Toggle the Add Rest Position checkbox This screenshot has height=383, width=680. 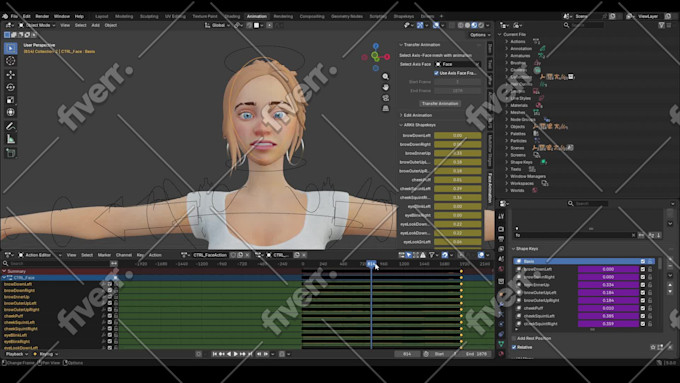pyautogui.click(x=514, y=338)
